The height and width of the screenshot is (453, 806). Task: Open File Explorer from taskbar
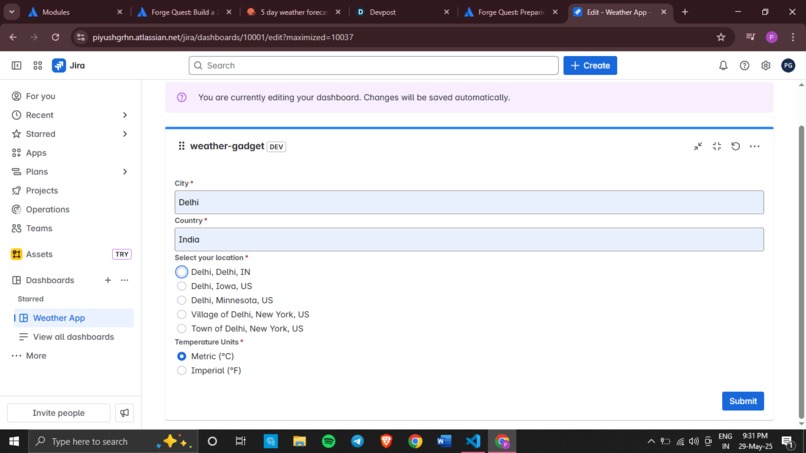[x=300, y=441]
